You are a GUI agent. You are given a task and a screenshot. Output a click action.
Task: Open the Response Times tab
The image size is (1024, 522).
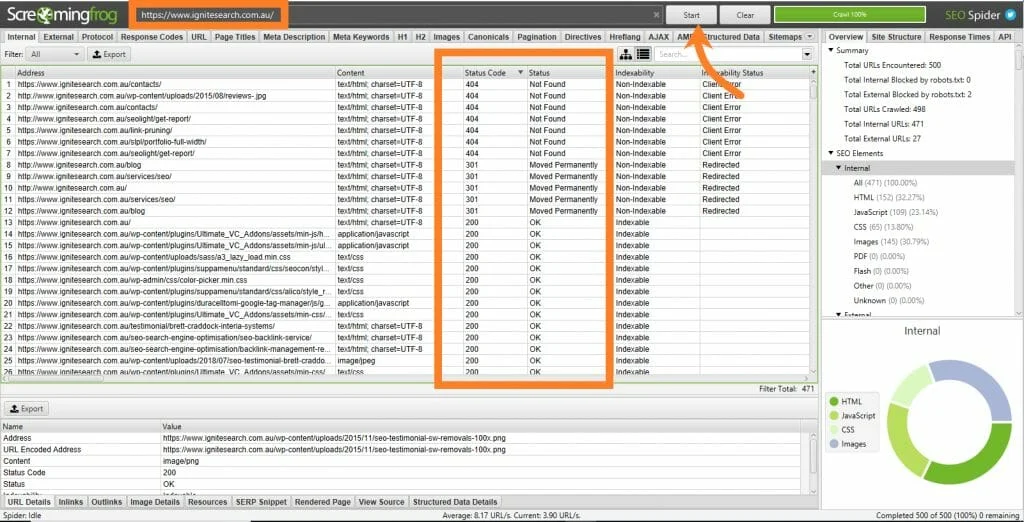click(x=959, y=37)
